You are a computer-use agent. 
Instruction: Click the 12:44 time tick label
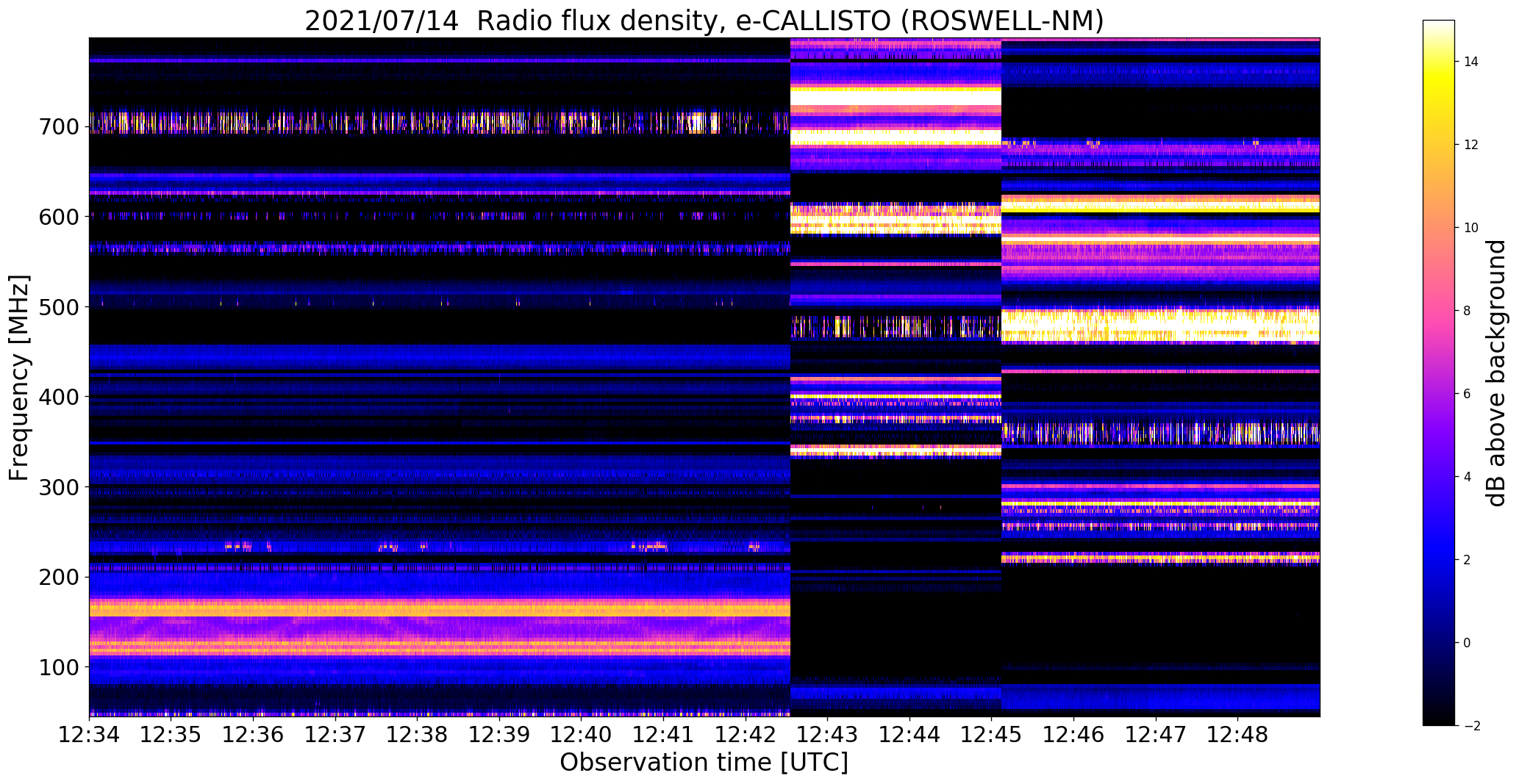click(910, 735)
